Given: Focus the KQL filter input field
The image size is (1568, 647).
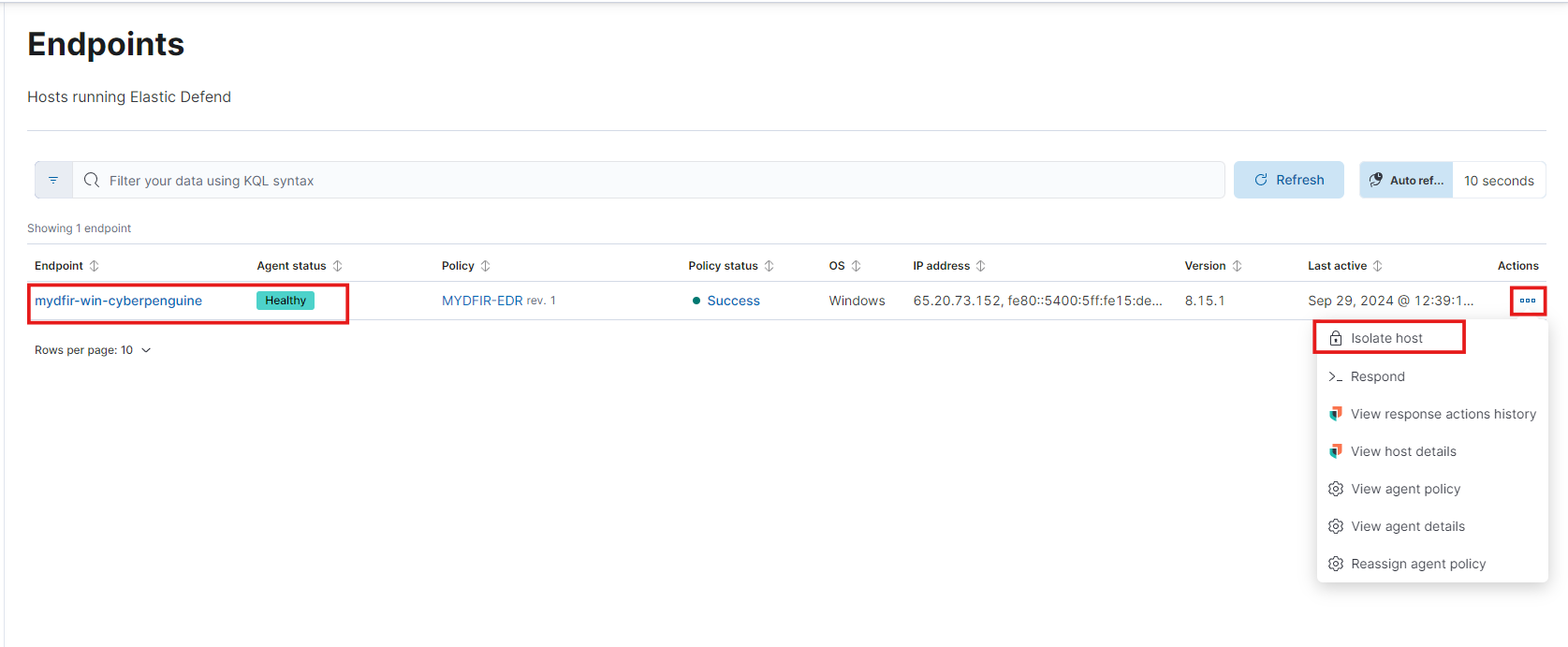Looking at the screenshot, I should click(x=648, y=180).
